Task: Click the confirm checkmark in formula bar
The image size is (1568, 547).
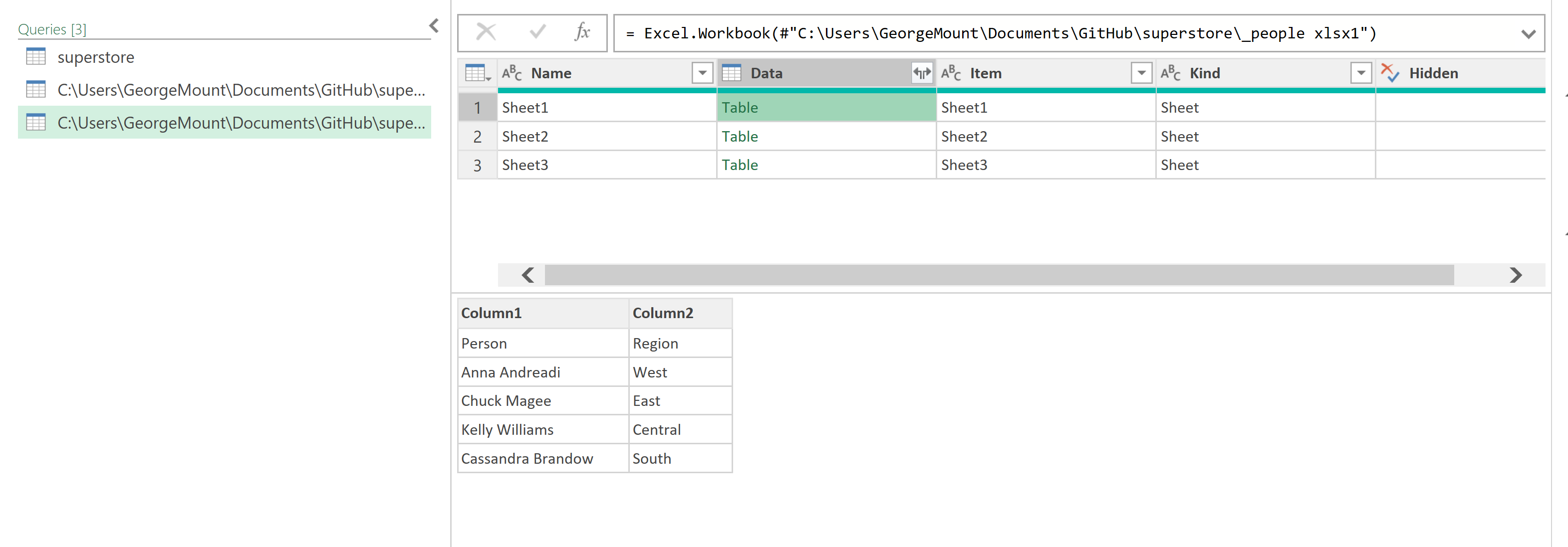Action: click(537, 31)
